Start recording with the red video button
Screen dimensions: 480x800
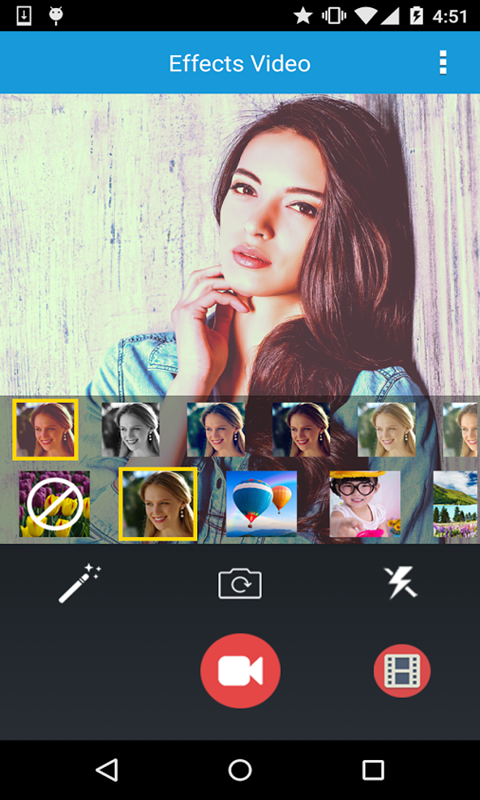pyautogui.click(x=240, y=670)
